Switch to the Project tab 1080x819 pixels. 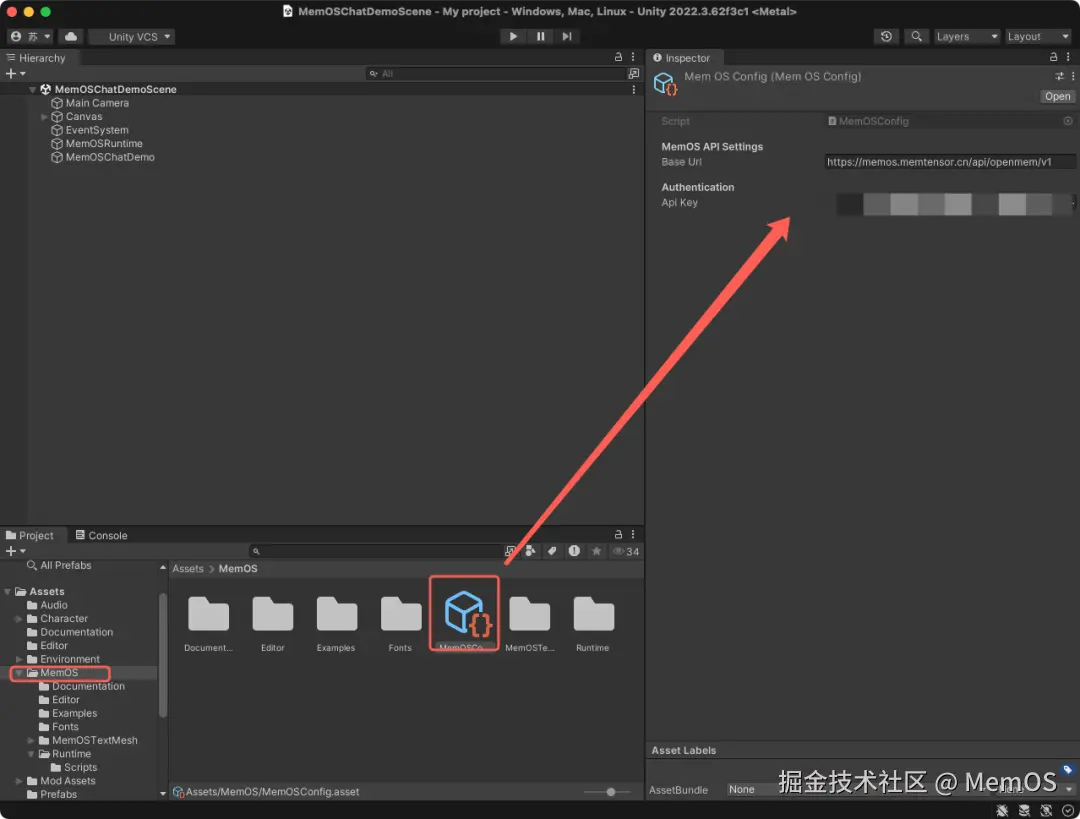click(x=30, y=535)
